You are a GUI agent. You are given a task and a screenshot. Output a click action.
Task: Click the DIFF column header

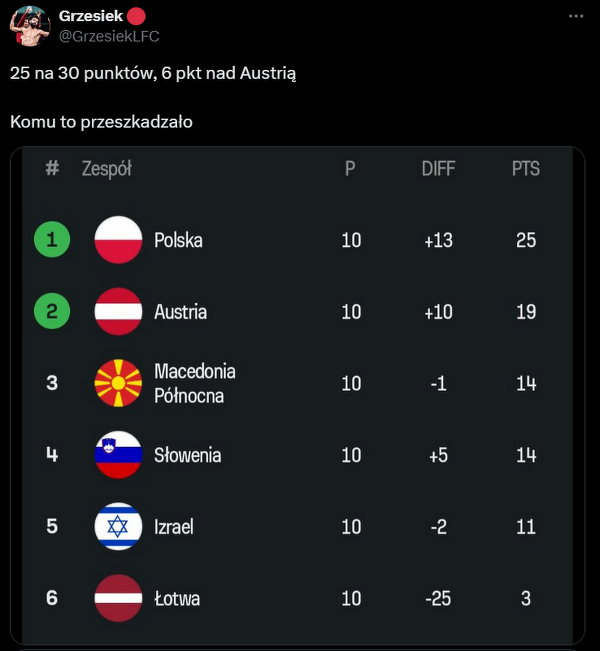tap(438, 169)
